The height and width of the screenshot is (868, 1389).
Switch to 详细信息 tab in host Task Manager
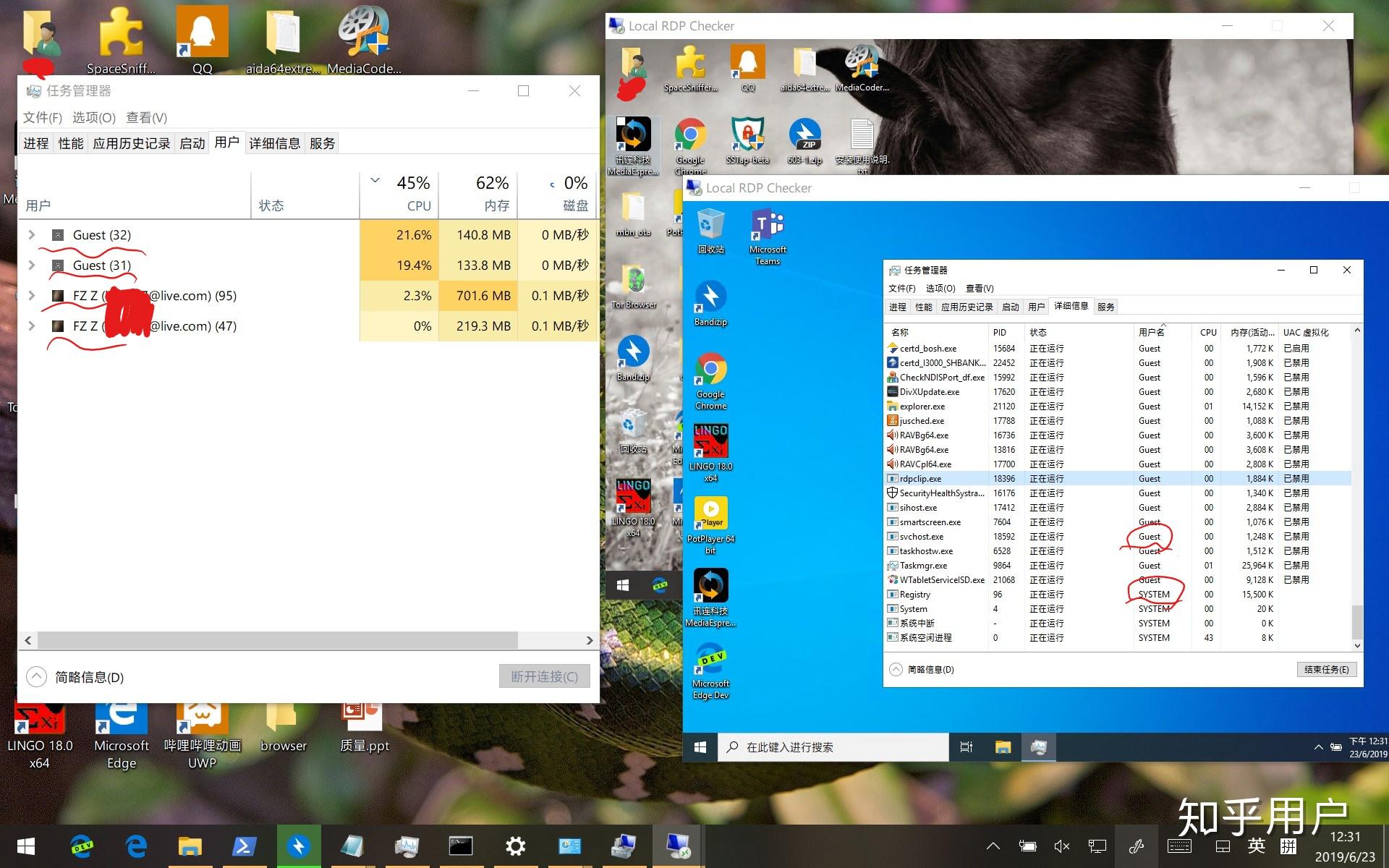click(275, 143)
